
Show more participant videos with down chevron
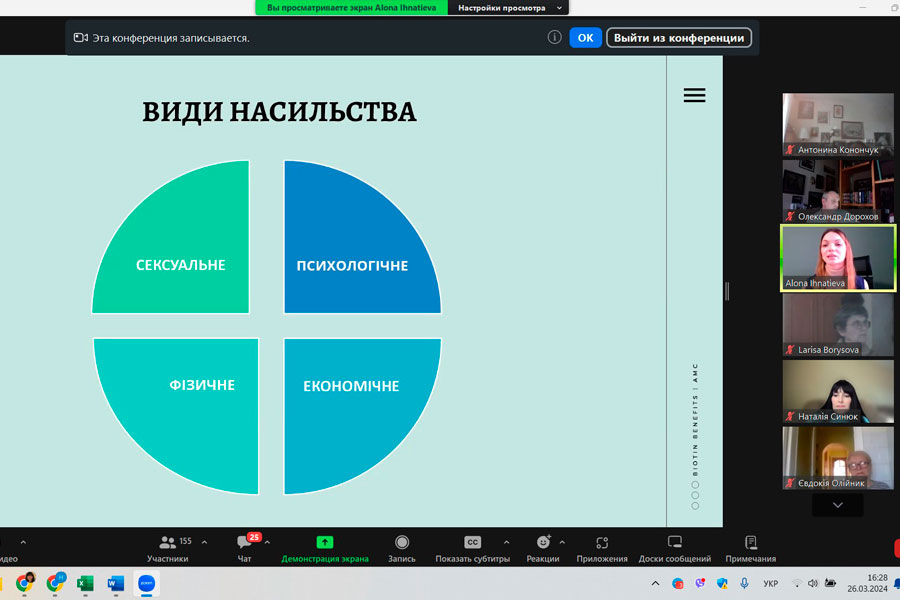coord(837,505)
